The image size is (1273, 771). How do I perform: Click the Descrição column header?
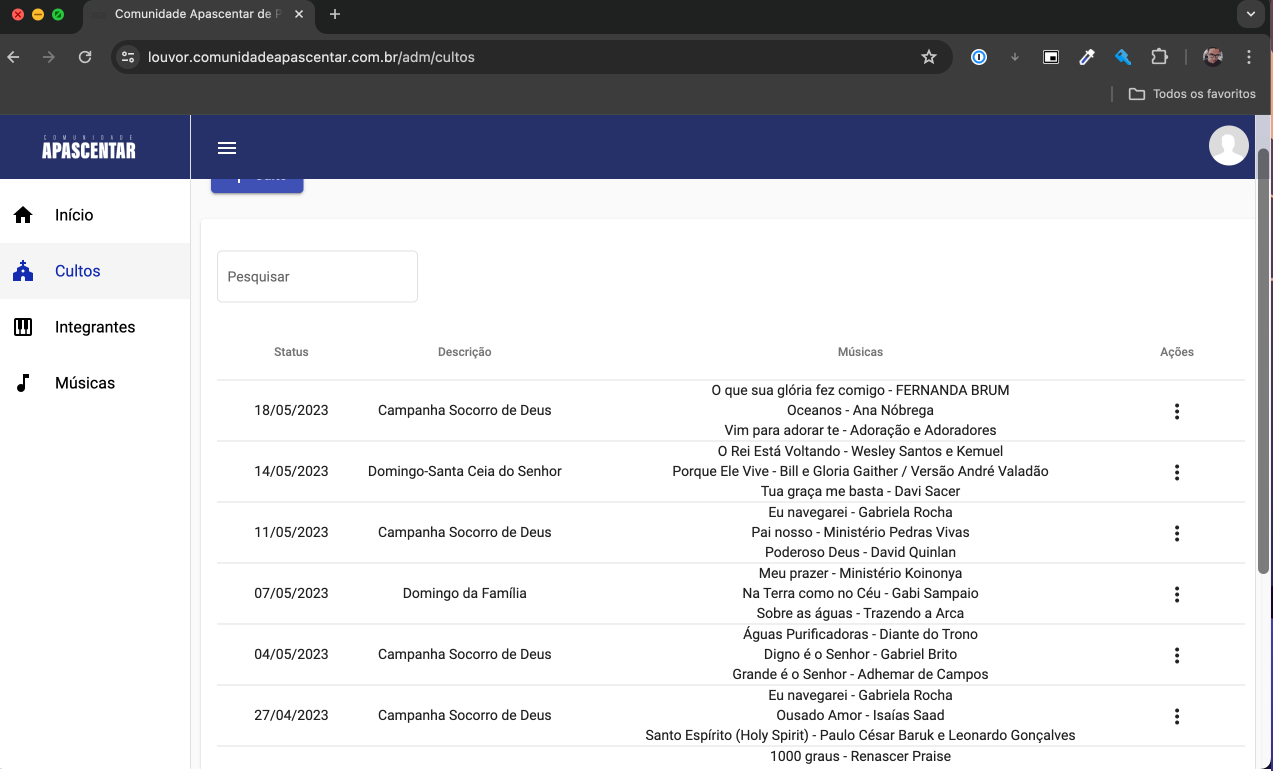coord(464,352)
